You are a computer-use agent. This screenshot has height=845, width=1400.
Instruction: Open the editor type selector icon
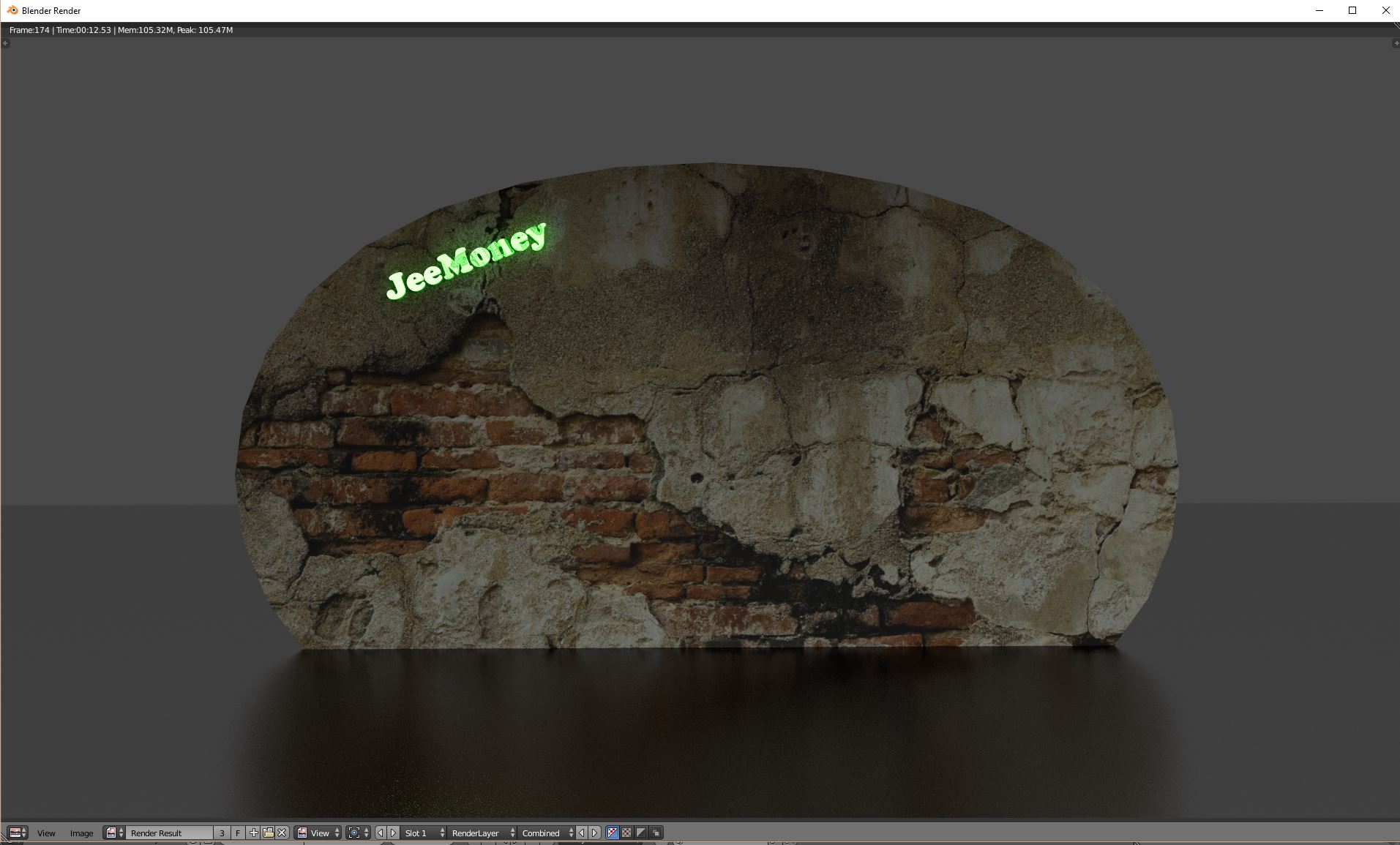click(x=17, y=833)
